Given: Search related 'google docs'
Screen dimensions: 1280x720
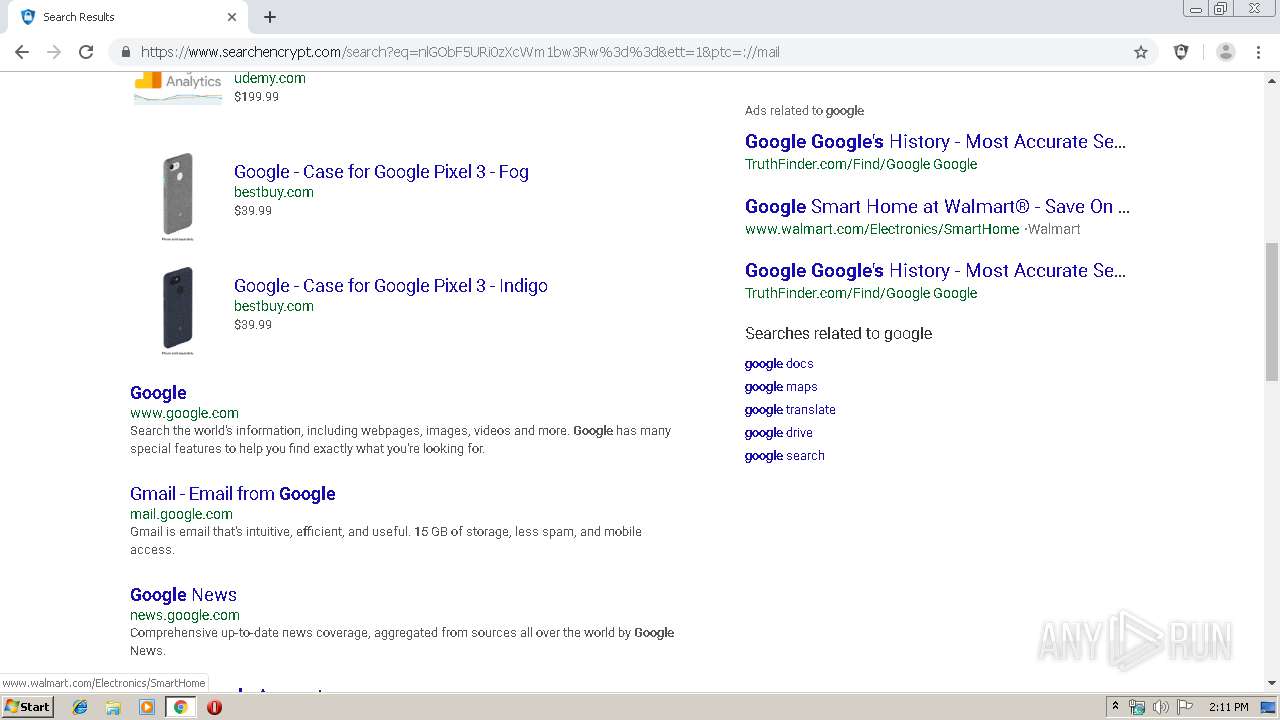Looking at the screenshot, I should [x=779, y=364].
